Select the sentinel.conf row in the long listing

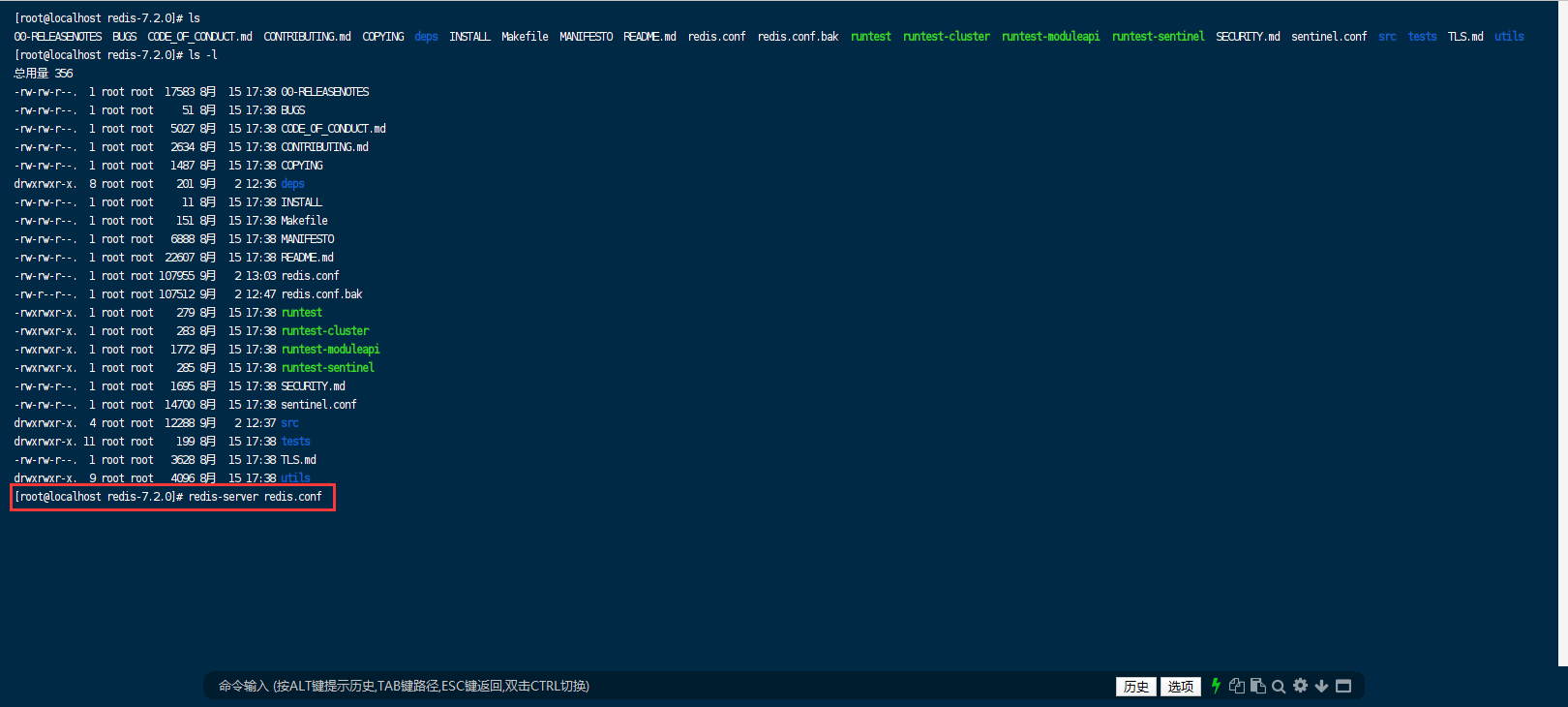(185, 405)
